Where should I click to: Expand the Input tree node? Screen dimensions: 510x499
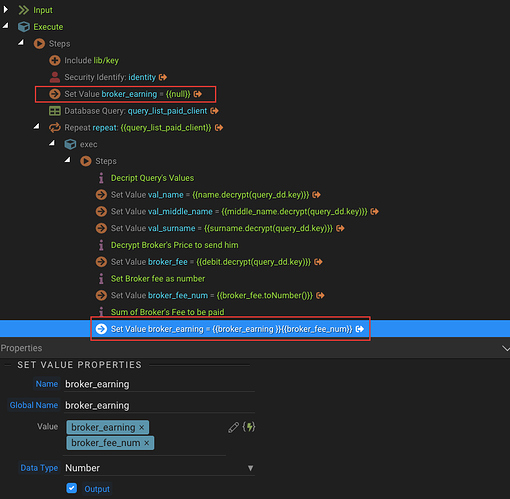pos(6,9)
